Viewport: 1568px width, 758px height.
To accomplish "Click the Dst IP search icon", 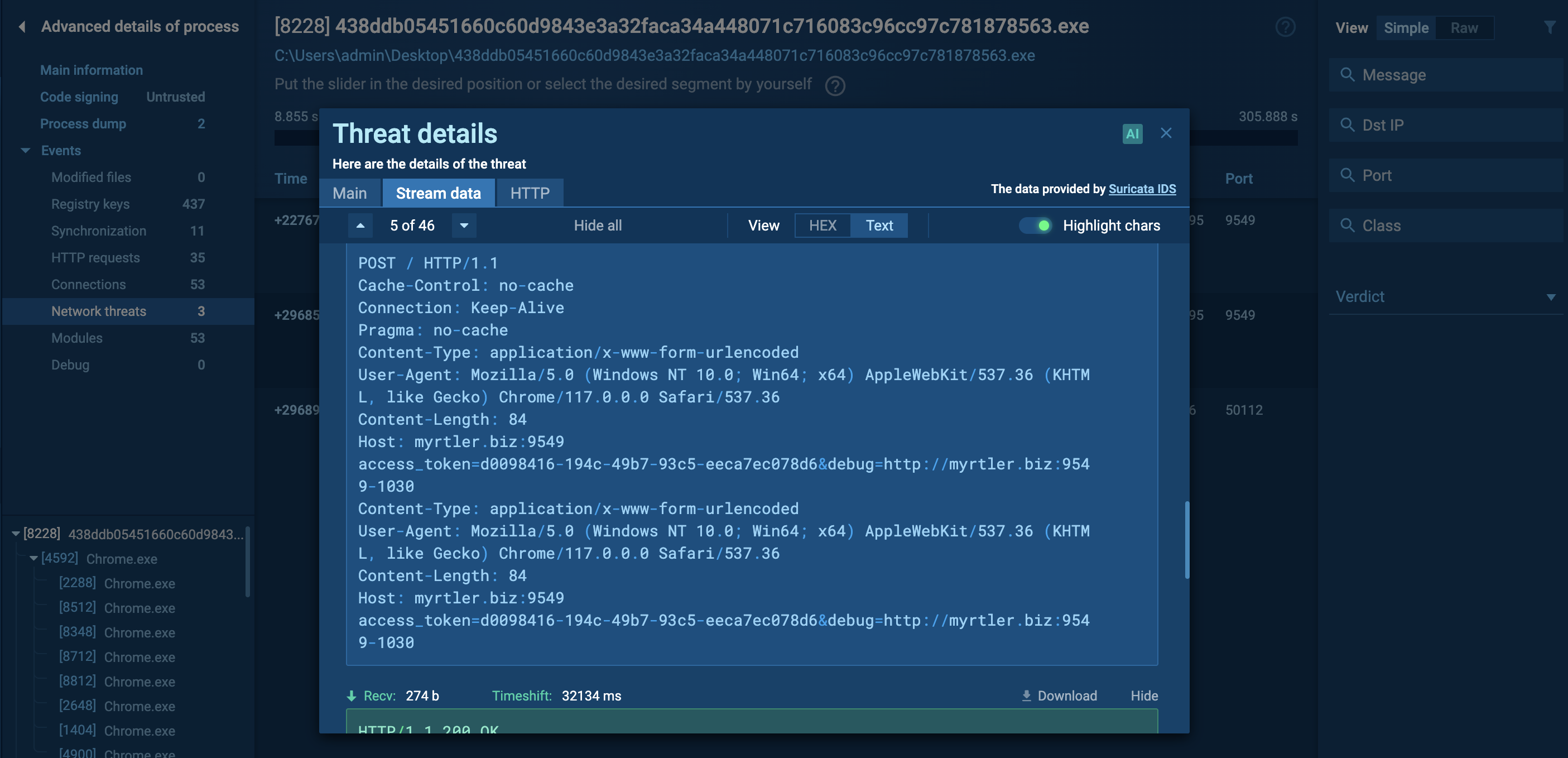I will (1347, 125).
